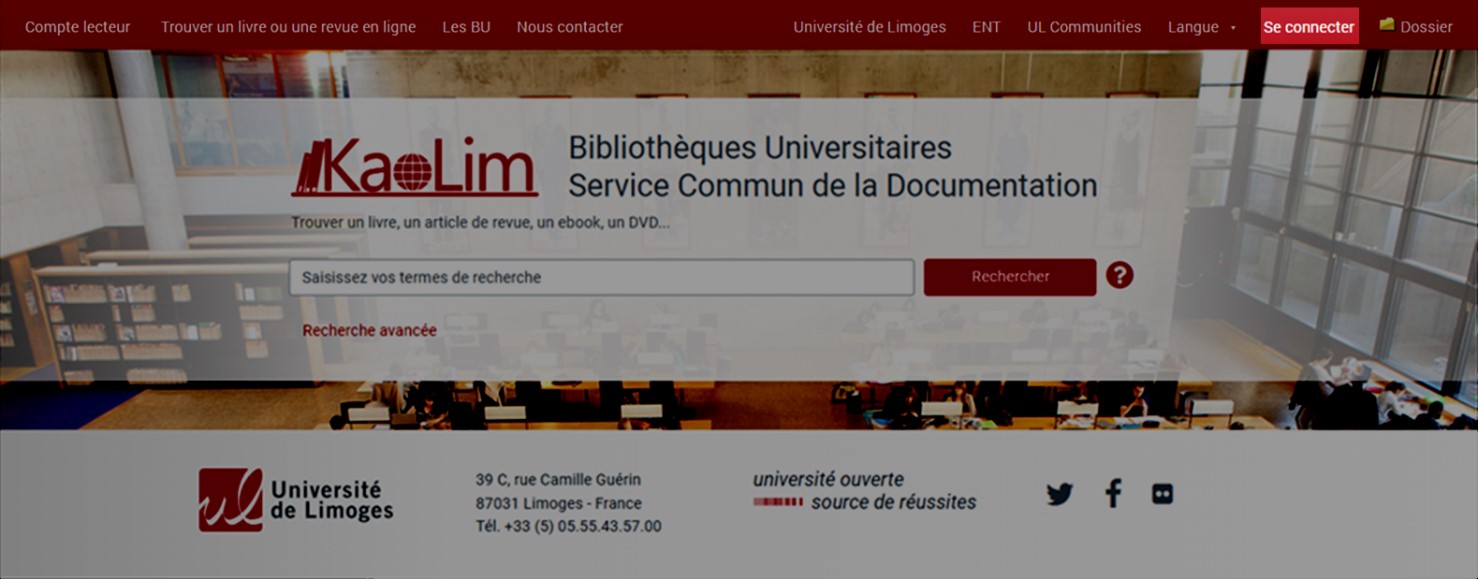
Task: Open the Recherche avancée link
Action: [369, 330]
